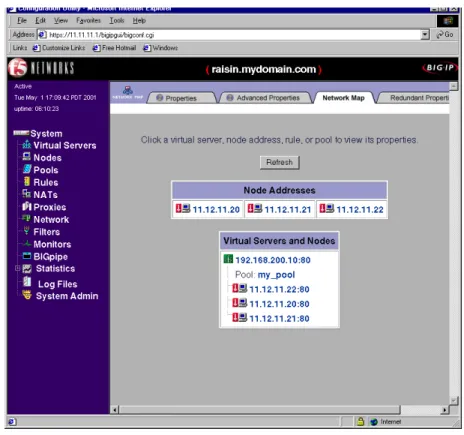Open node address 11.12.11.20 link

click(x=216, y=209)
